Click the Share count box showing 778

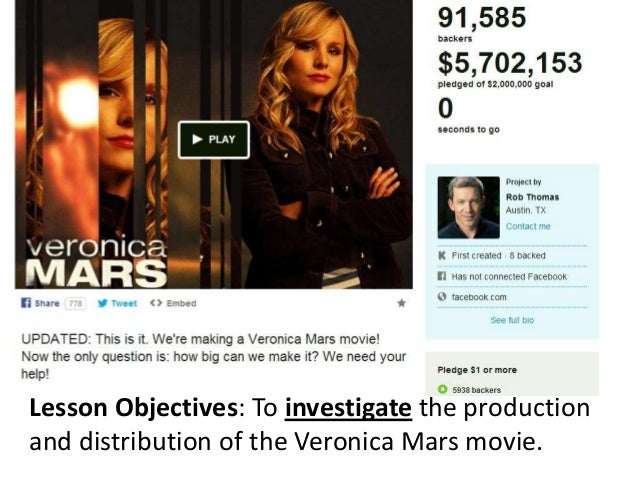pyautogui.click(x=76, y=304)
